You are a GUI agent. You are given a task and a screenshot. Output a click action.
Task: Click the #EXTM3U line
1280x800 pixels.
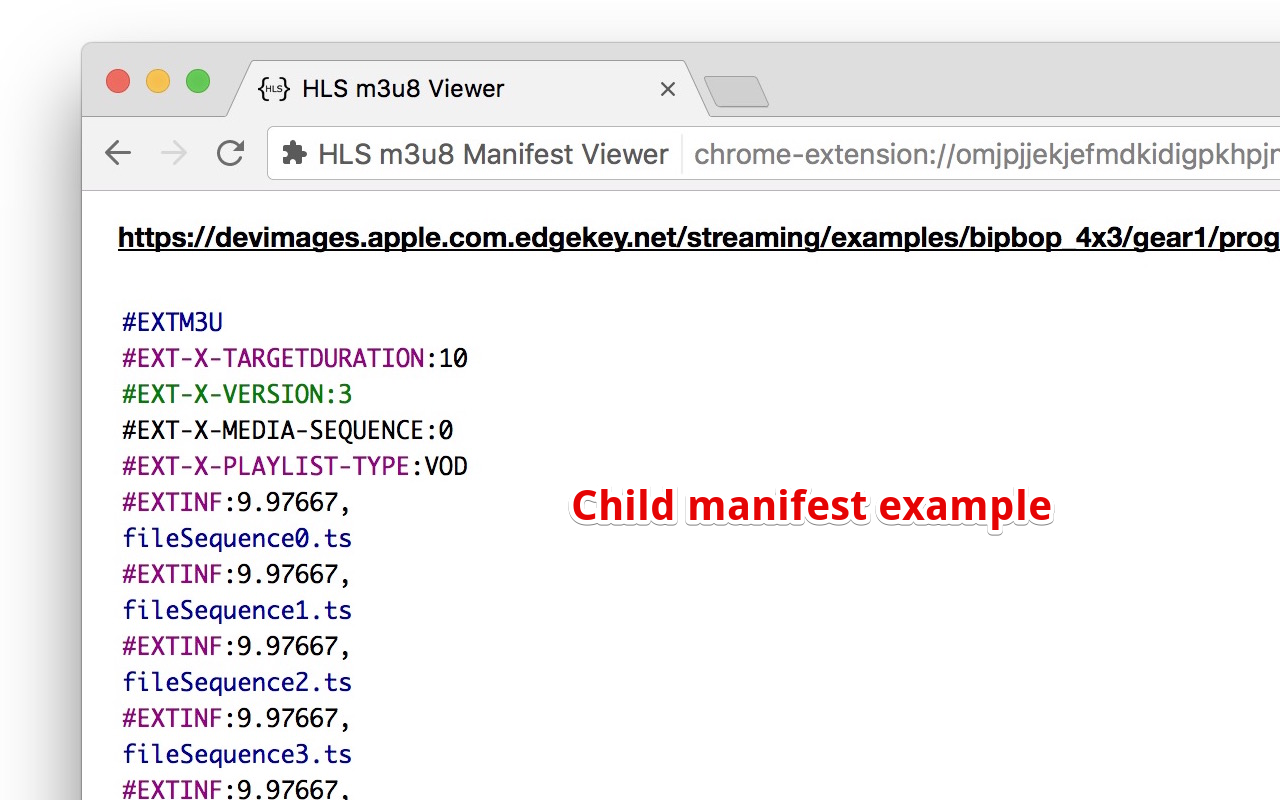[172, 322]
